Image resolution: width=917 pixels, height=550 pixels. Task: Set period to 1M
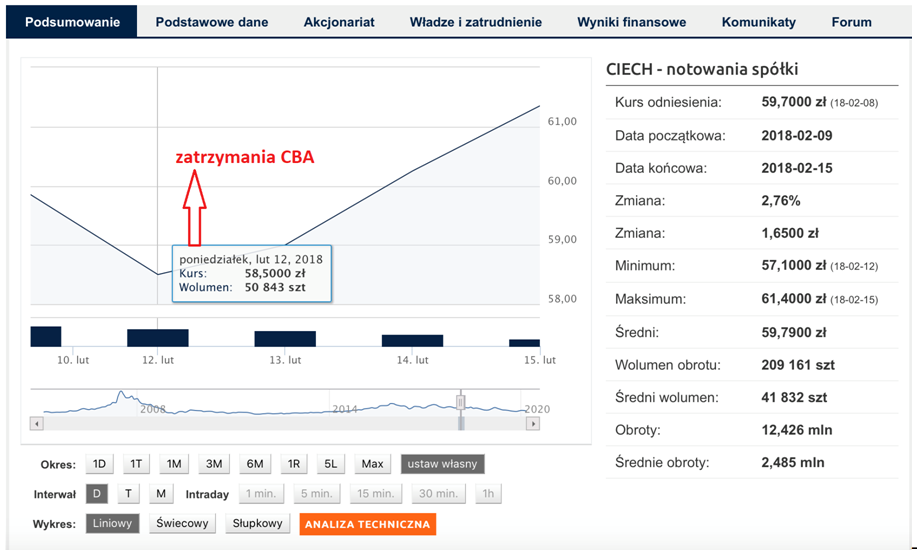point(174,464)
